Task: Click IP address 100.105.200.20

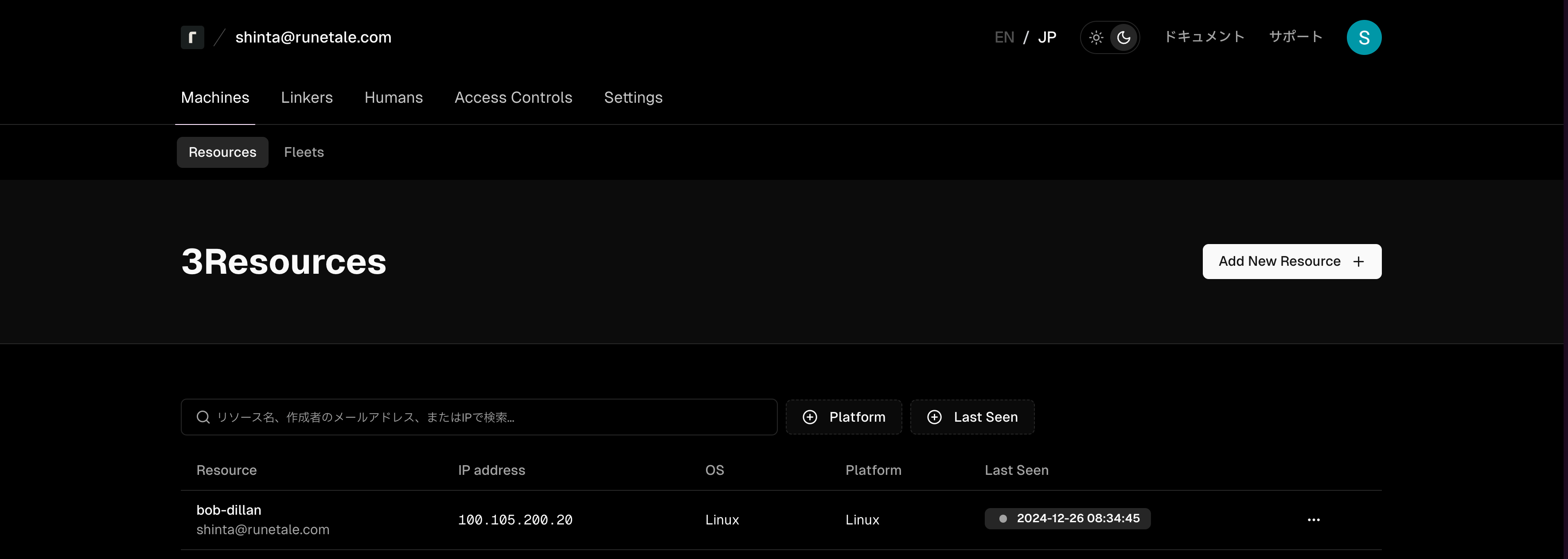Action: 515,520
